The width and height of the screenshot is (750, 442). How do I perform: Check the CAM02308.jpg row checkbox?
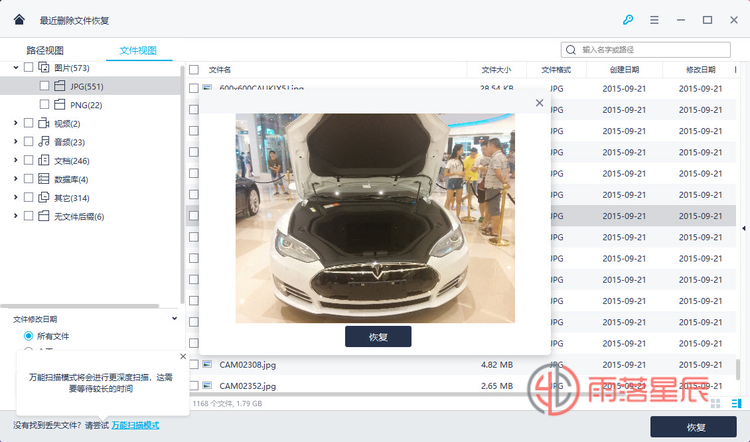[x=194, y=365]
